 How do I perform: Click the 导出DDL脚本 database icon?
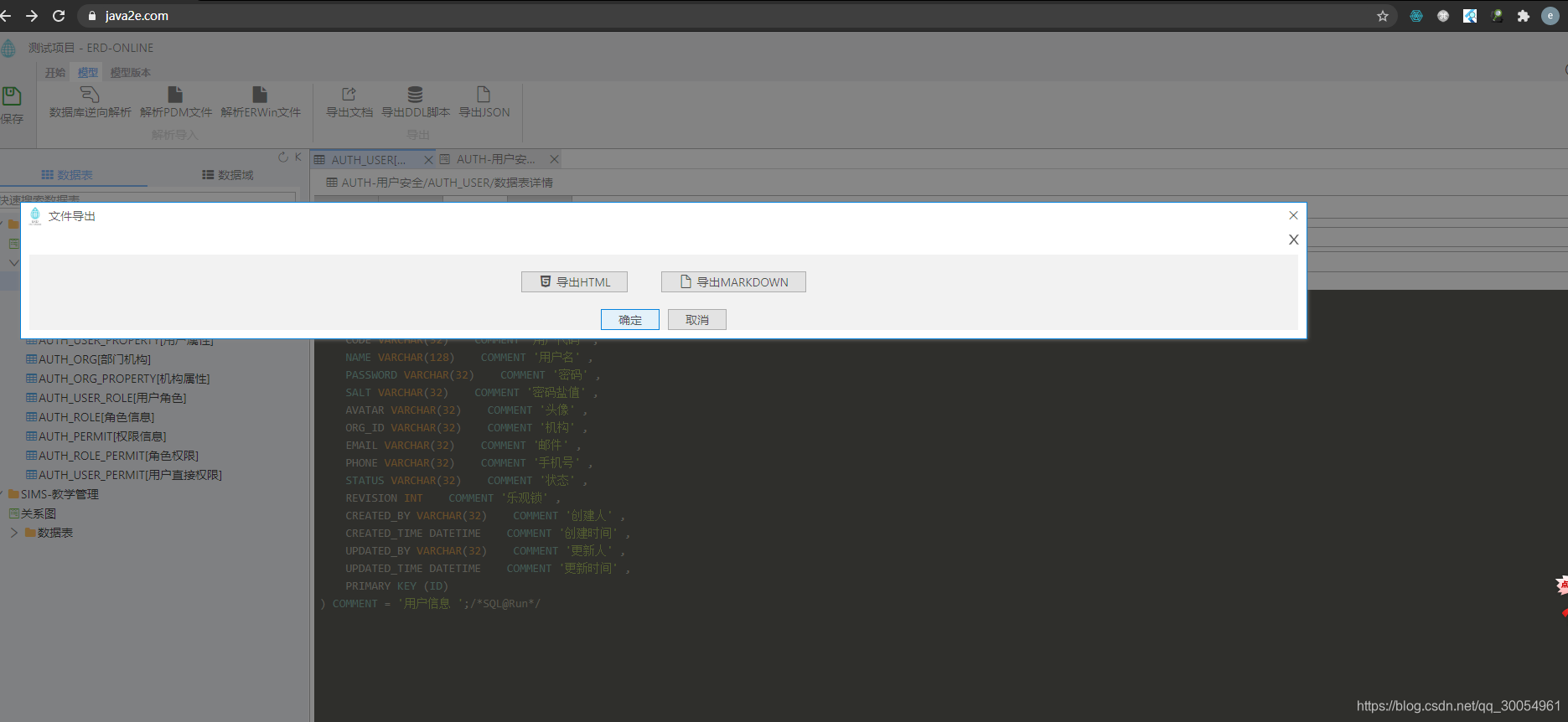click(415, 94)
